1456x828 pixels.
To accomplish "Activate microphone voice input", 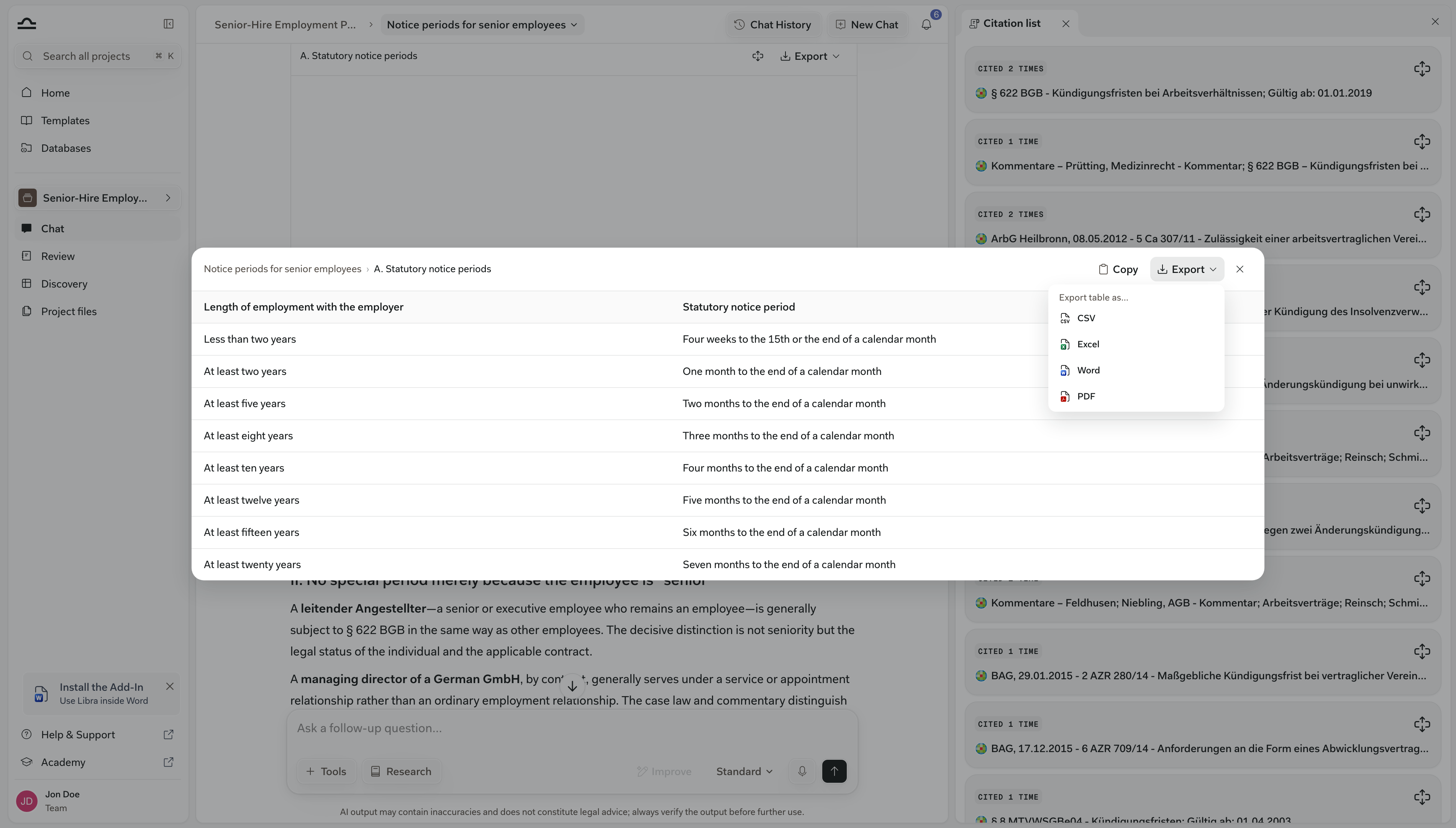I will pos(802,772).
